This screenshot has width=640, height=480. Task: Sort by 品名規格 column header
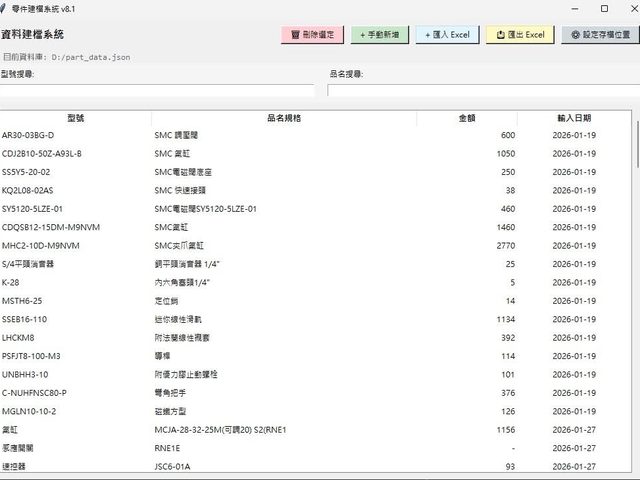pyautogui.click(x=284, y=118)
